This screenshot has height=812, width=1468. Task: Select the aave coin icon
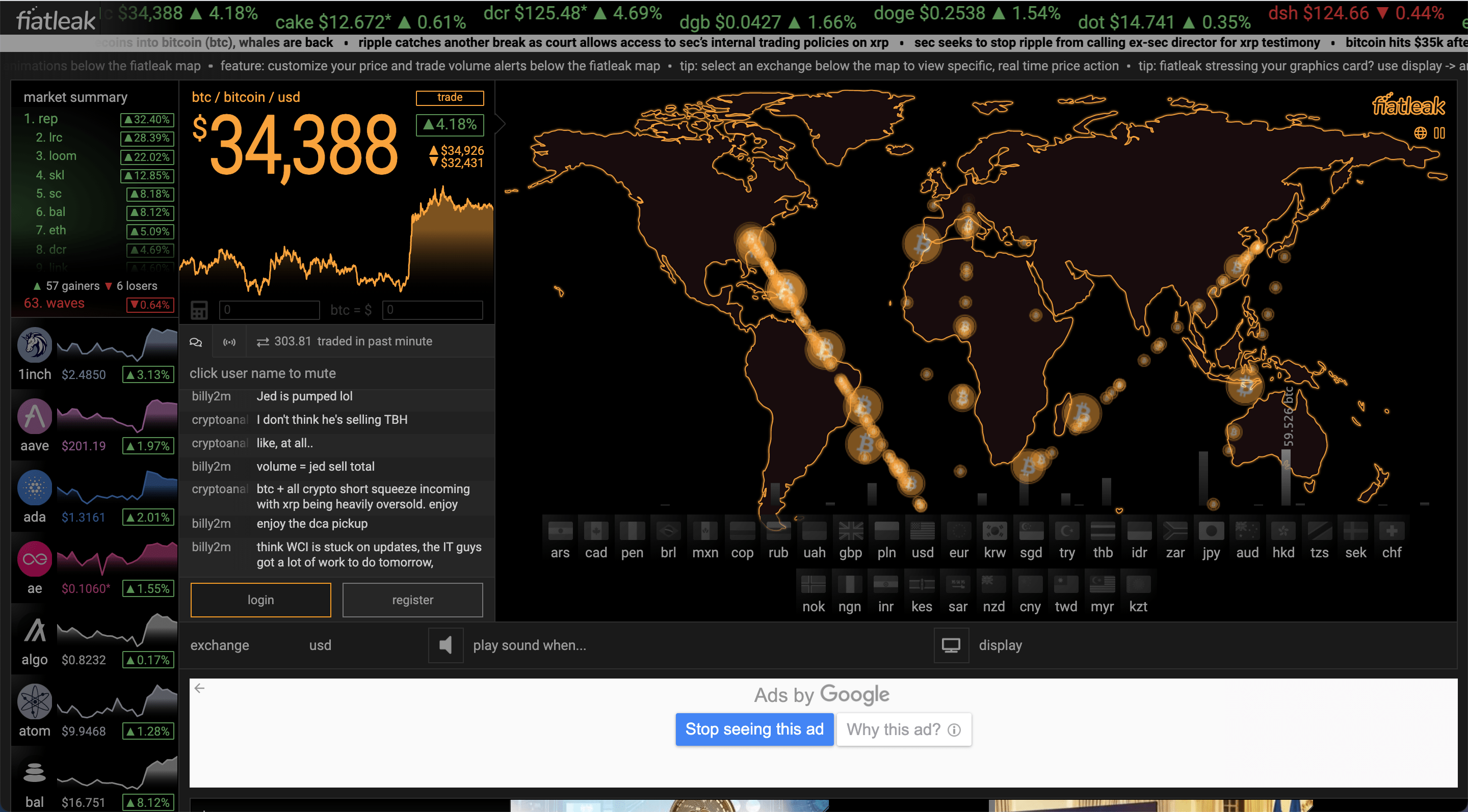[35, 416]
